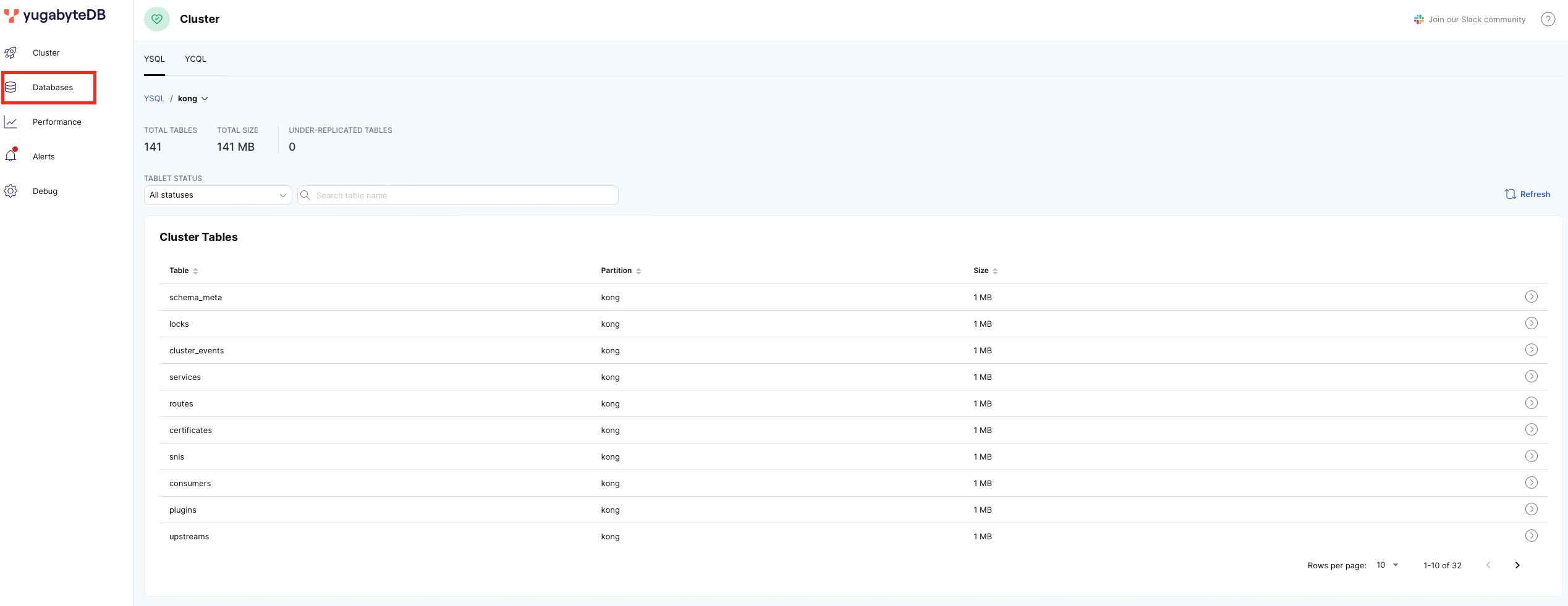Click the Search table name field
This screenshot has width=1568, height=606.
click(458, 195)
